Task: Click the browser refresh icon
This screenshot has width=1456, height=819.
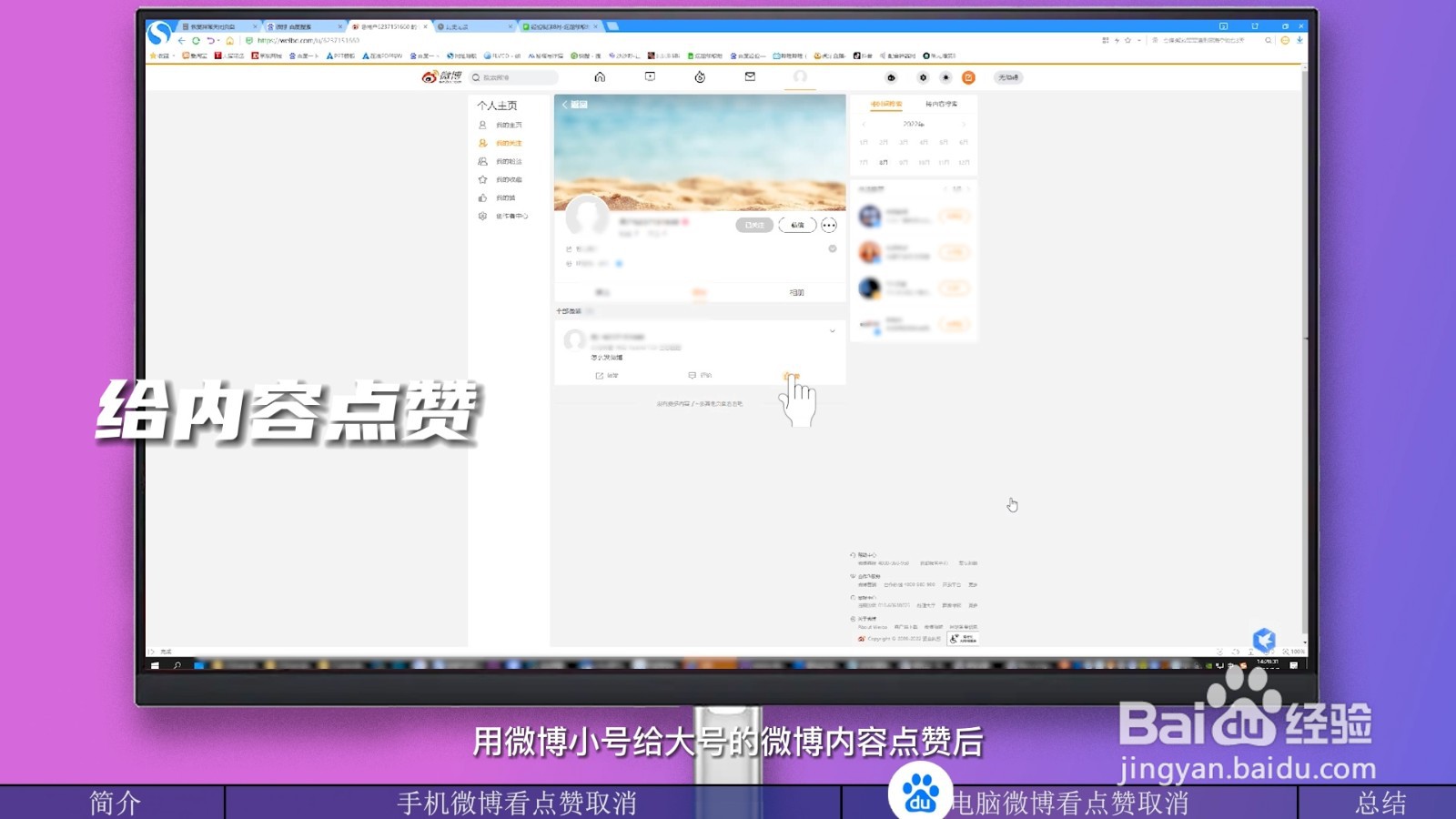Action: pos(196,41)
